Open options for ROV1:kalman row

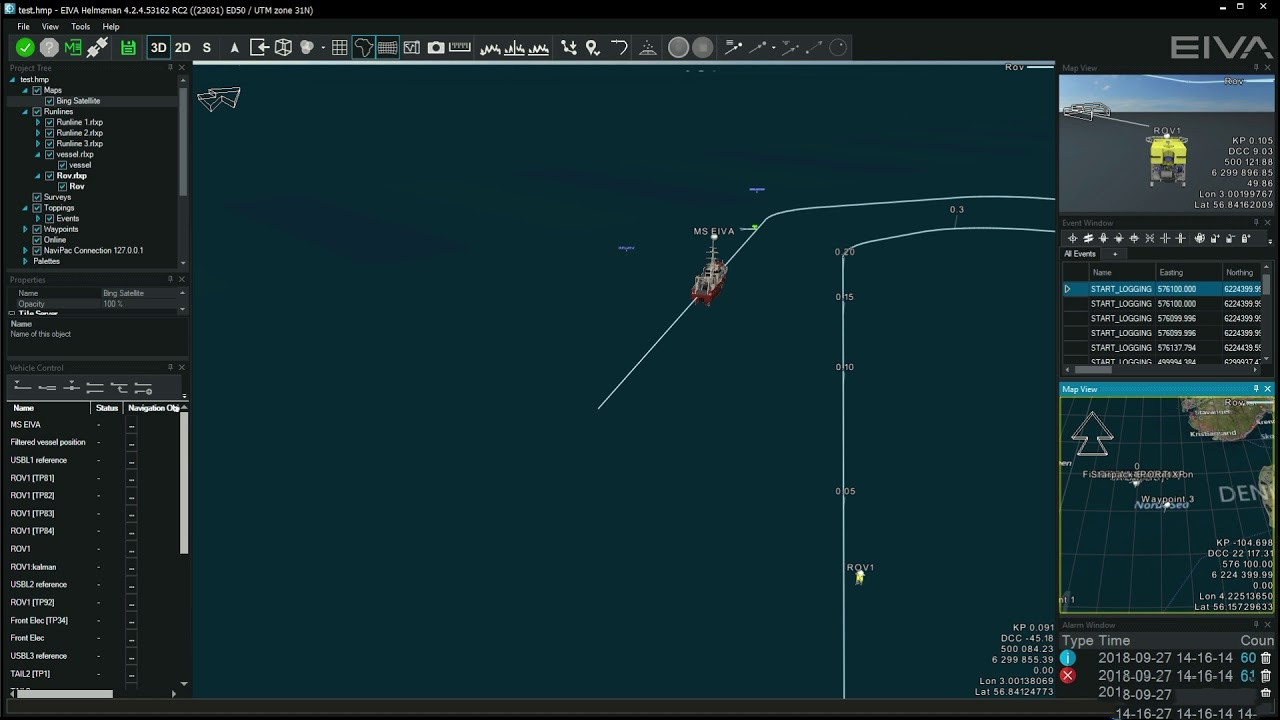[131, 567]
